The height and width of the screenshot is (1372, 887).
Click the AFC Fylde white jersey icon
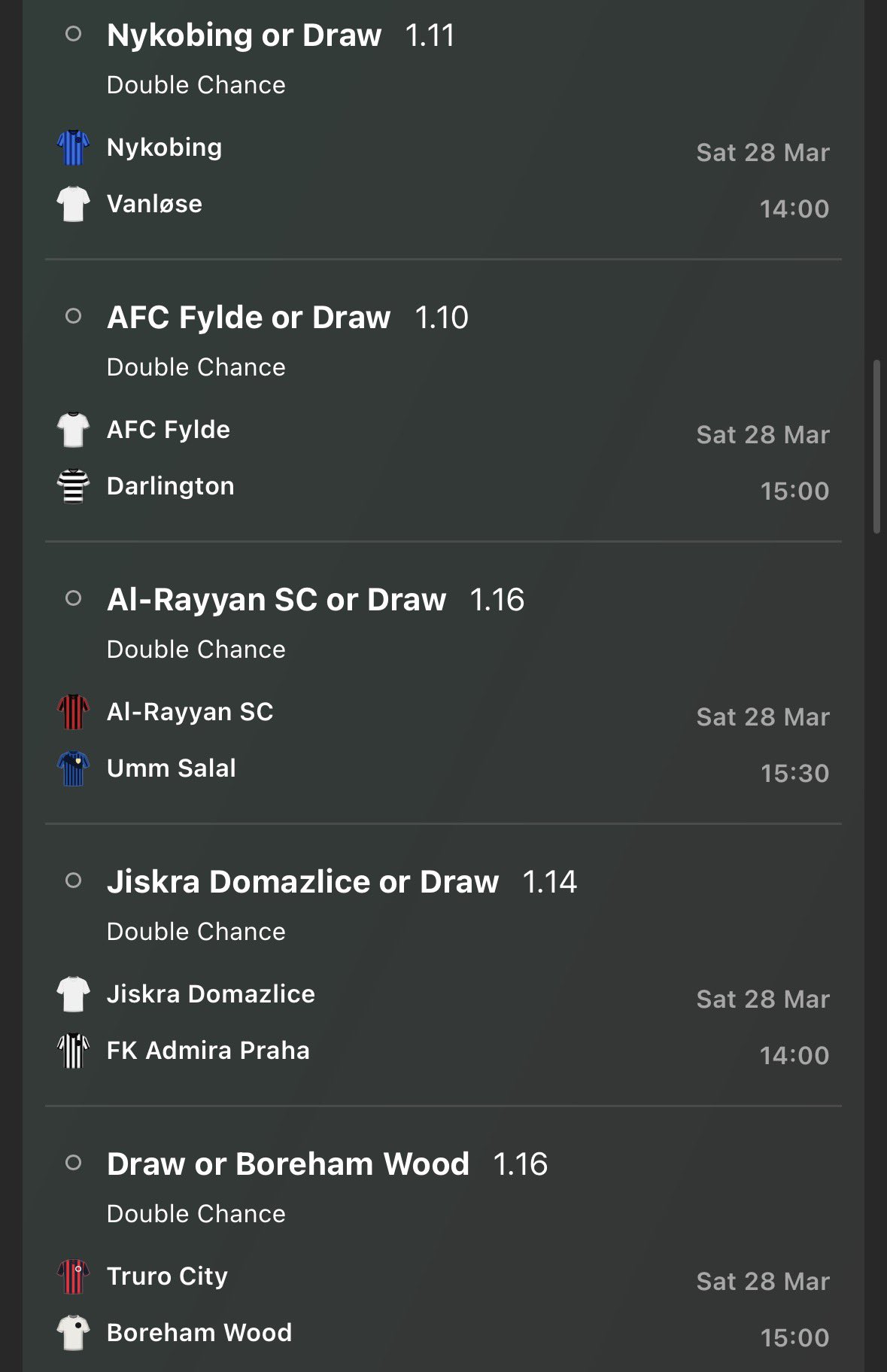click(x=74, y=430)
